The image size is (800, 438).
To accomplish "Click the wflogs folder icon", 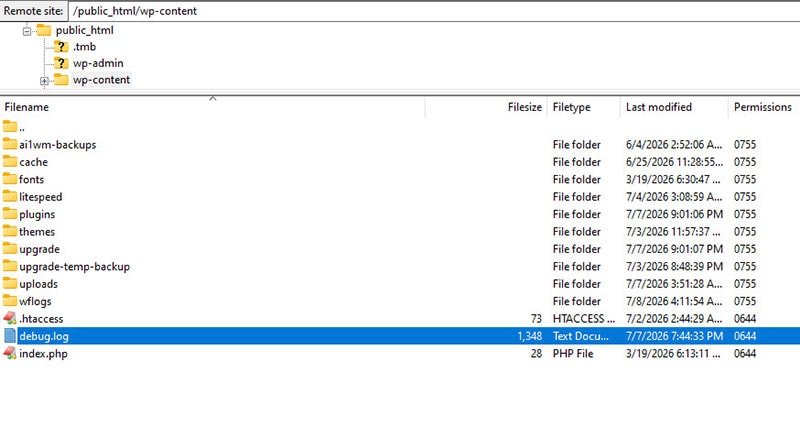I will 10,301.
